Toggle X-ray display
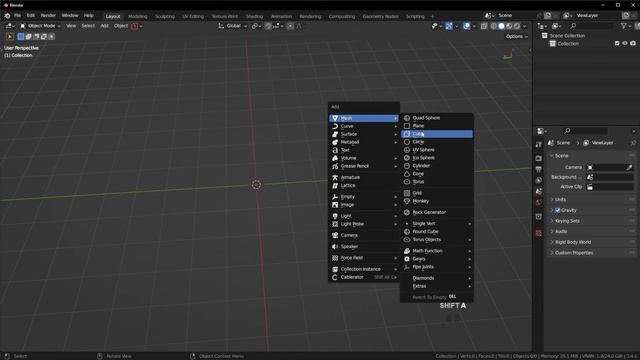The image size is (640, 360). coord(484,26)
